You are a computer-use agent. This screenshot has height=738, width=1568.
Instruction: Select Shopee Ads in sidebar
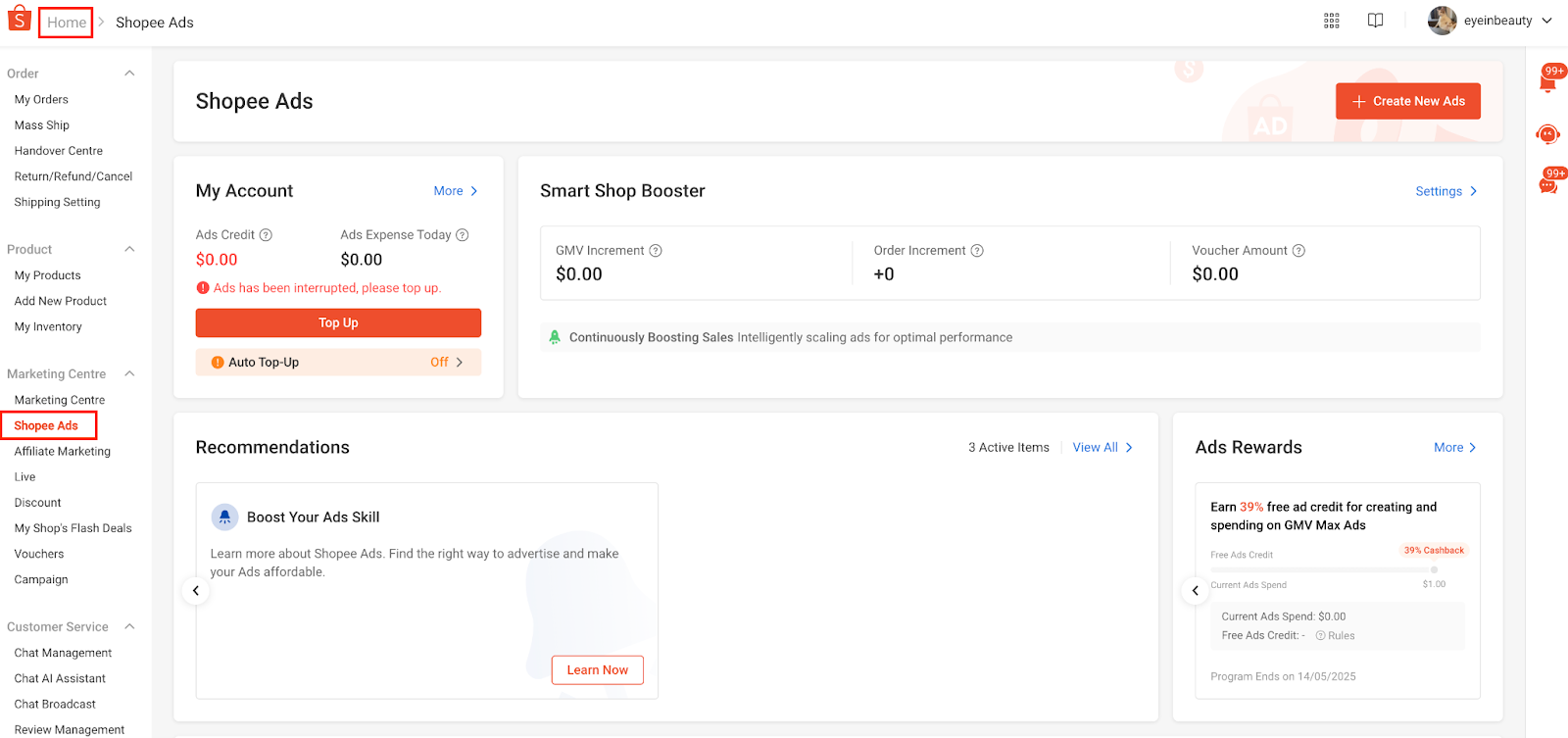tap(46, 425)
